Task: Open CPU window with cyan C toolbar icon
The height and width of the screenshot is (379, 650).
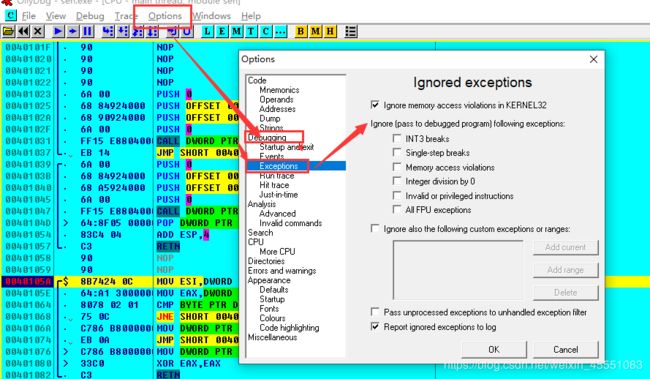Action: tap(266, 32)
